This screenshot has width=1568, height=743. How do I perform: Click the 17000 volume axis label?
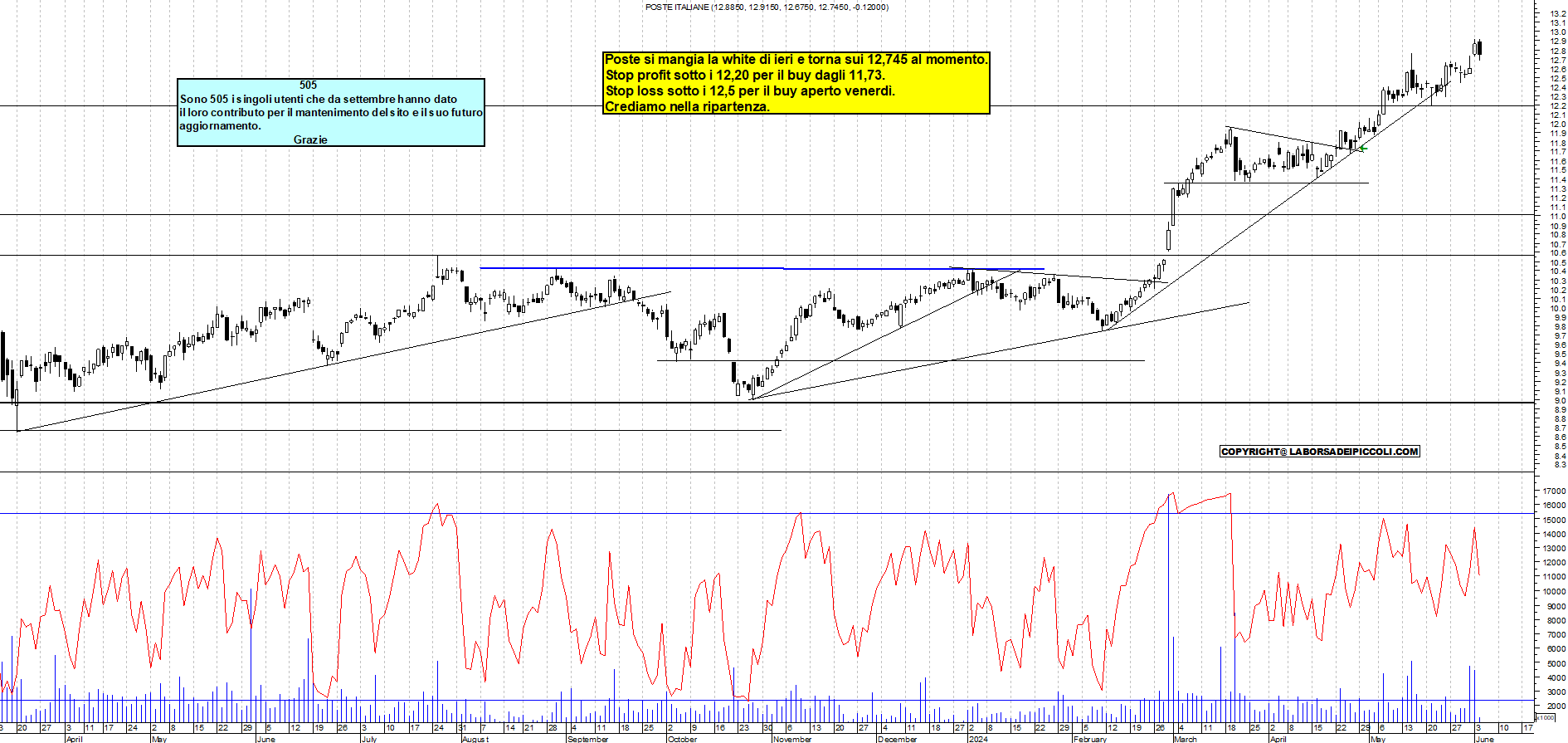tap(1554, 491)
